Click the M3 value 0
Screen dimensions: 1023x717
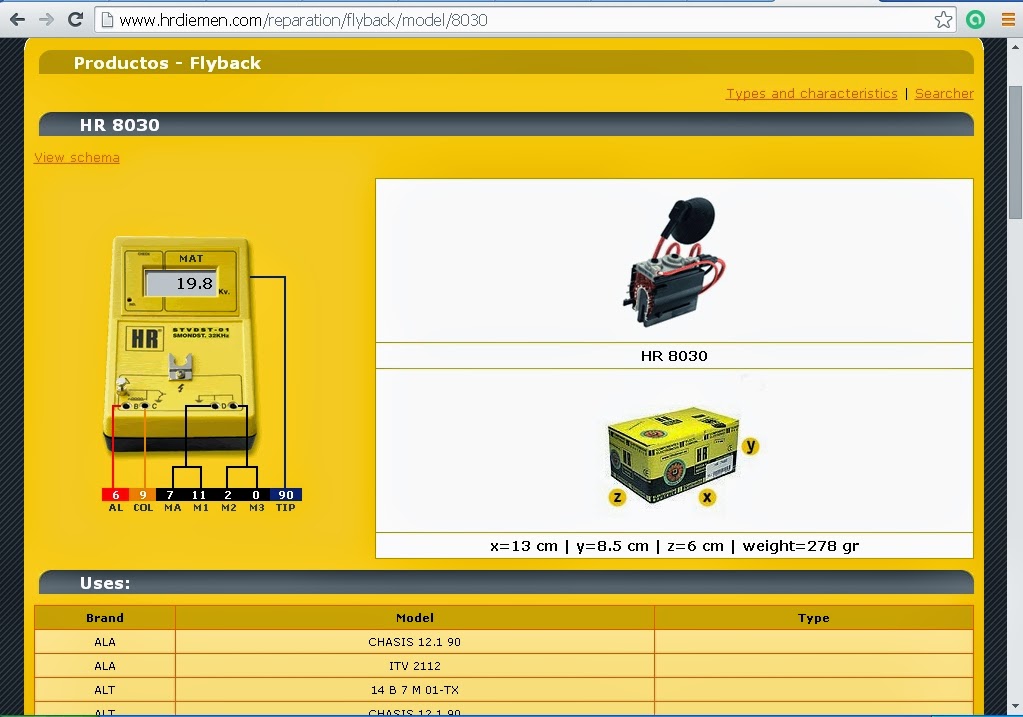click(x=256, y=495)
